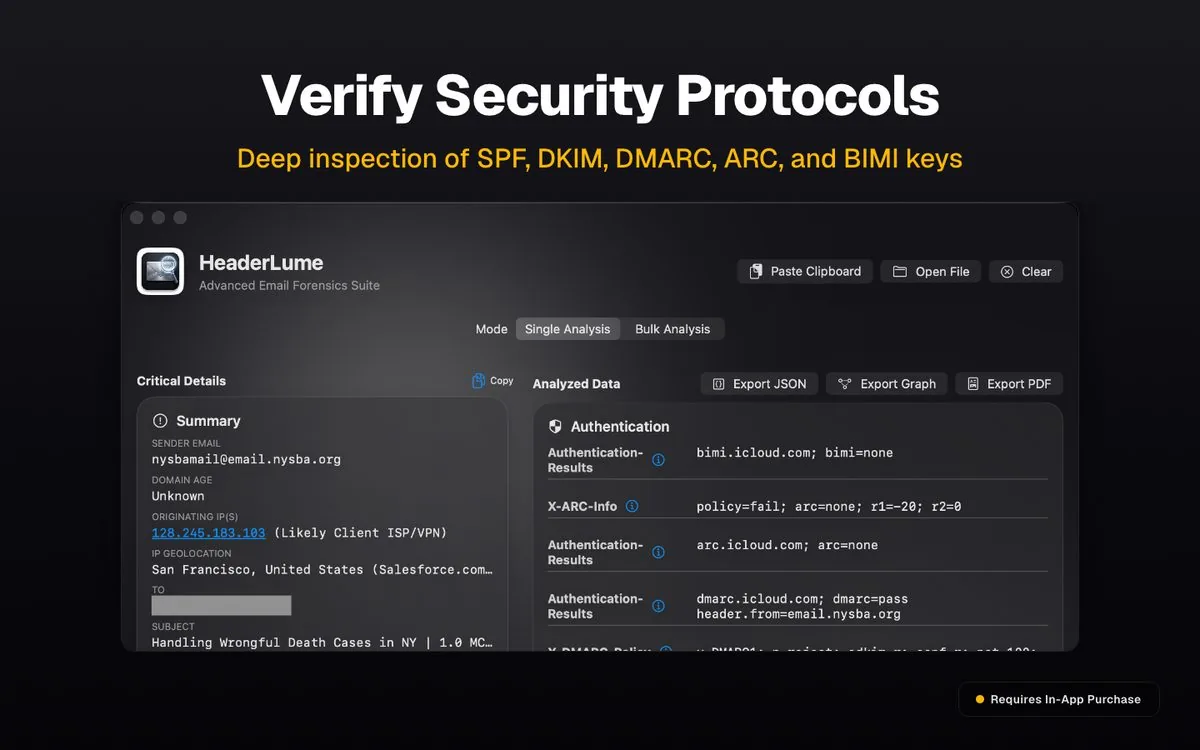Switch to Bulk Analysis mode
The image size is (1200, 750).
pos(672,329)
